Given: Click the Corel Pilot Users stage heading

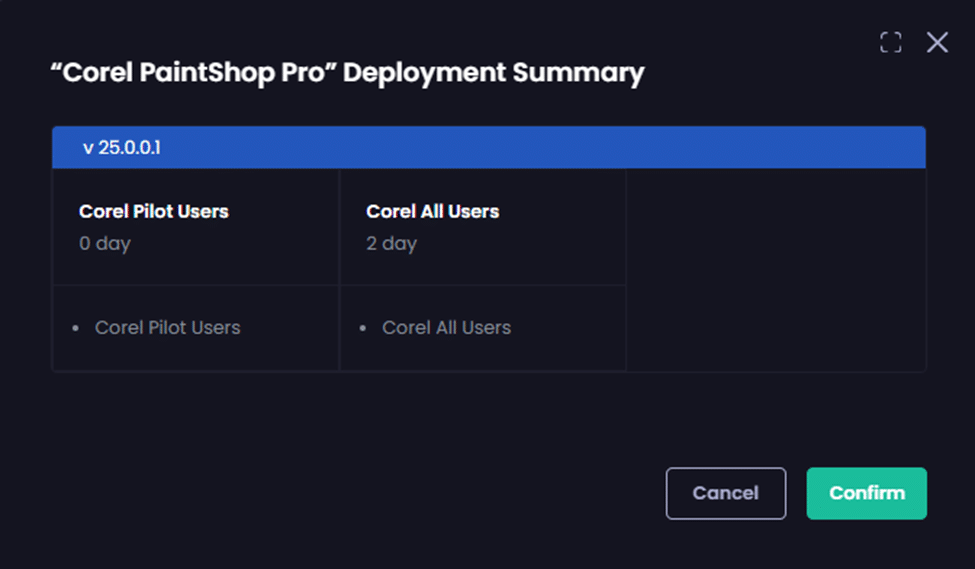Looking at the screenshot, I should click(154, 211).
